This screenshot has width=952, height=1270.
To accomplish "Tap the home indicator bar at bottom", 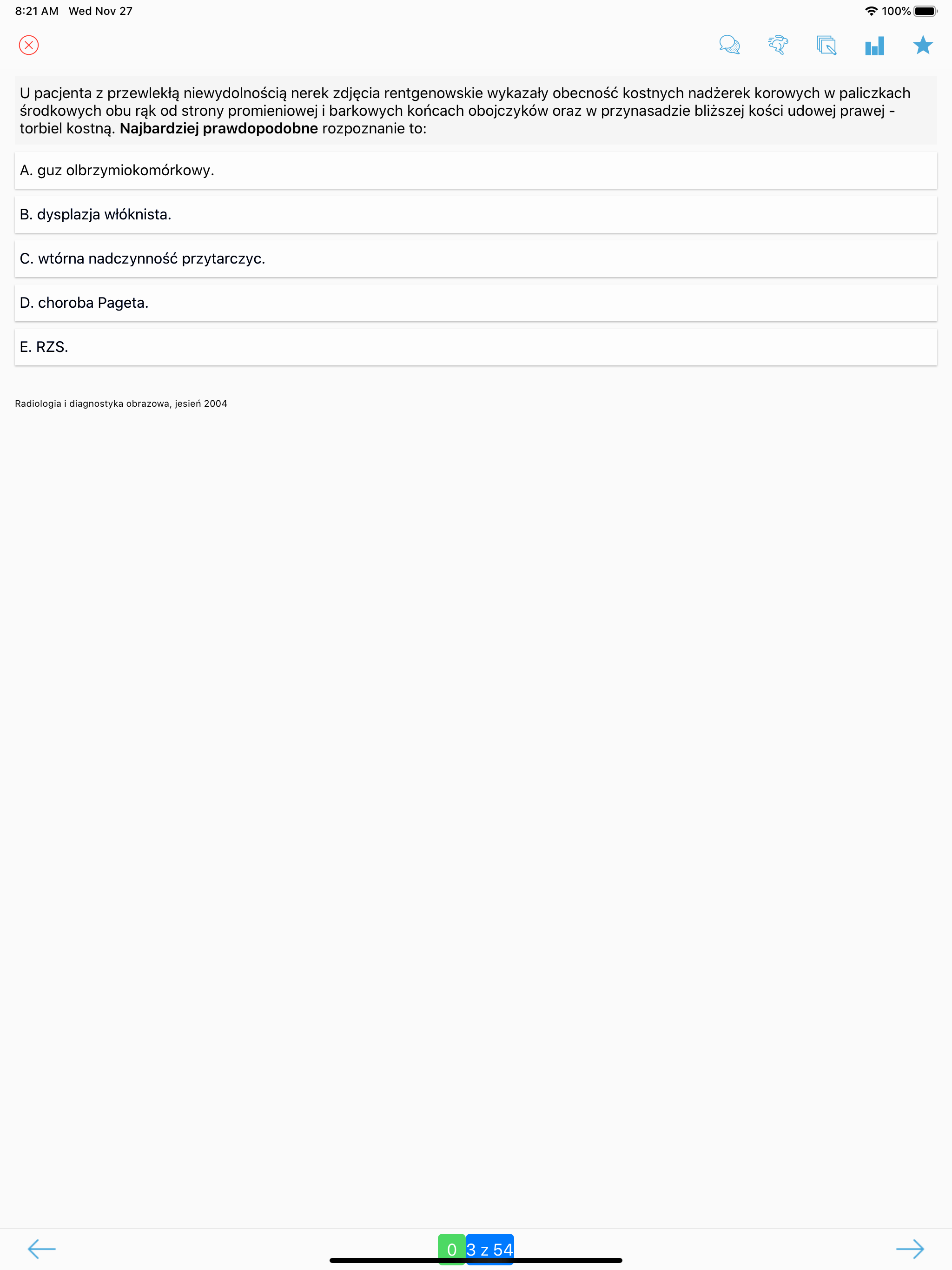I will coord(476,1260).
